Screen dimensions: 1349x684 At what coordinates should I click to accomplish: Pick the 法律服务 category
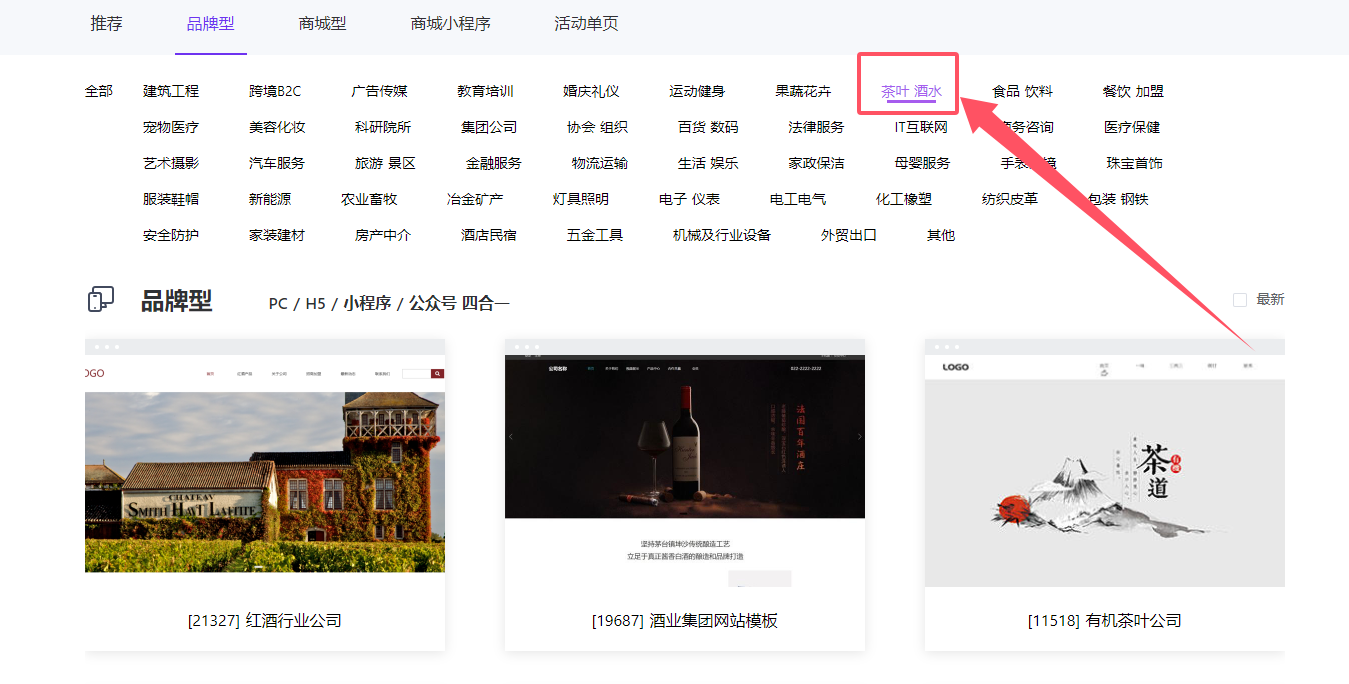[x=816, y=127]
